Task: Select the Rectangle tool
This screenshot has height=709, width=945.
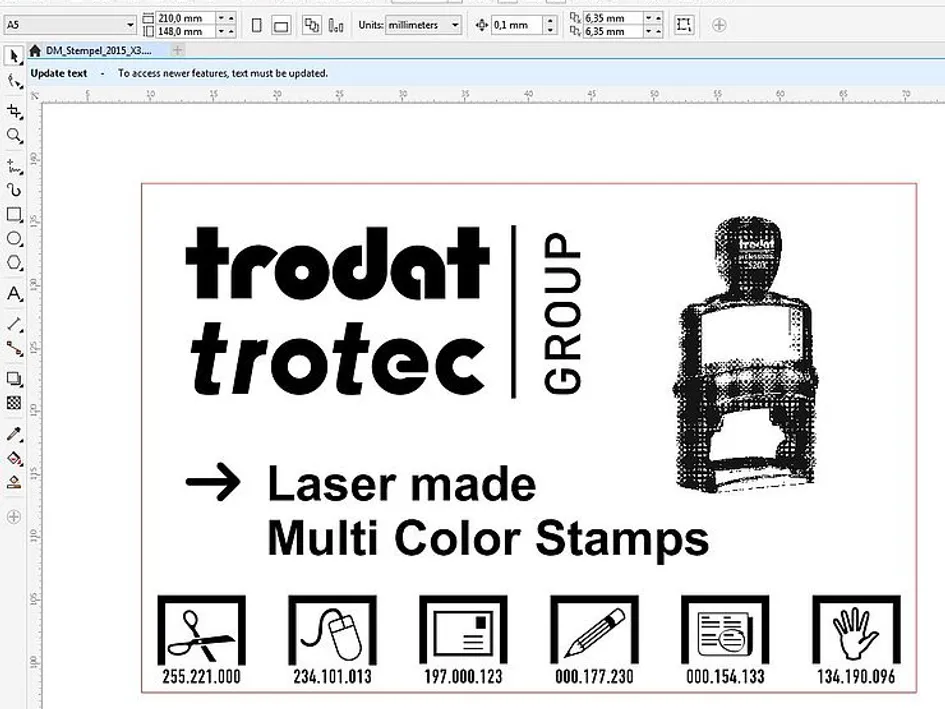Action: pyautogui.click(x=13, y=215)
